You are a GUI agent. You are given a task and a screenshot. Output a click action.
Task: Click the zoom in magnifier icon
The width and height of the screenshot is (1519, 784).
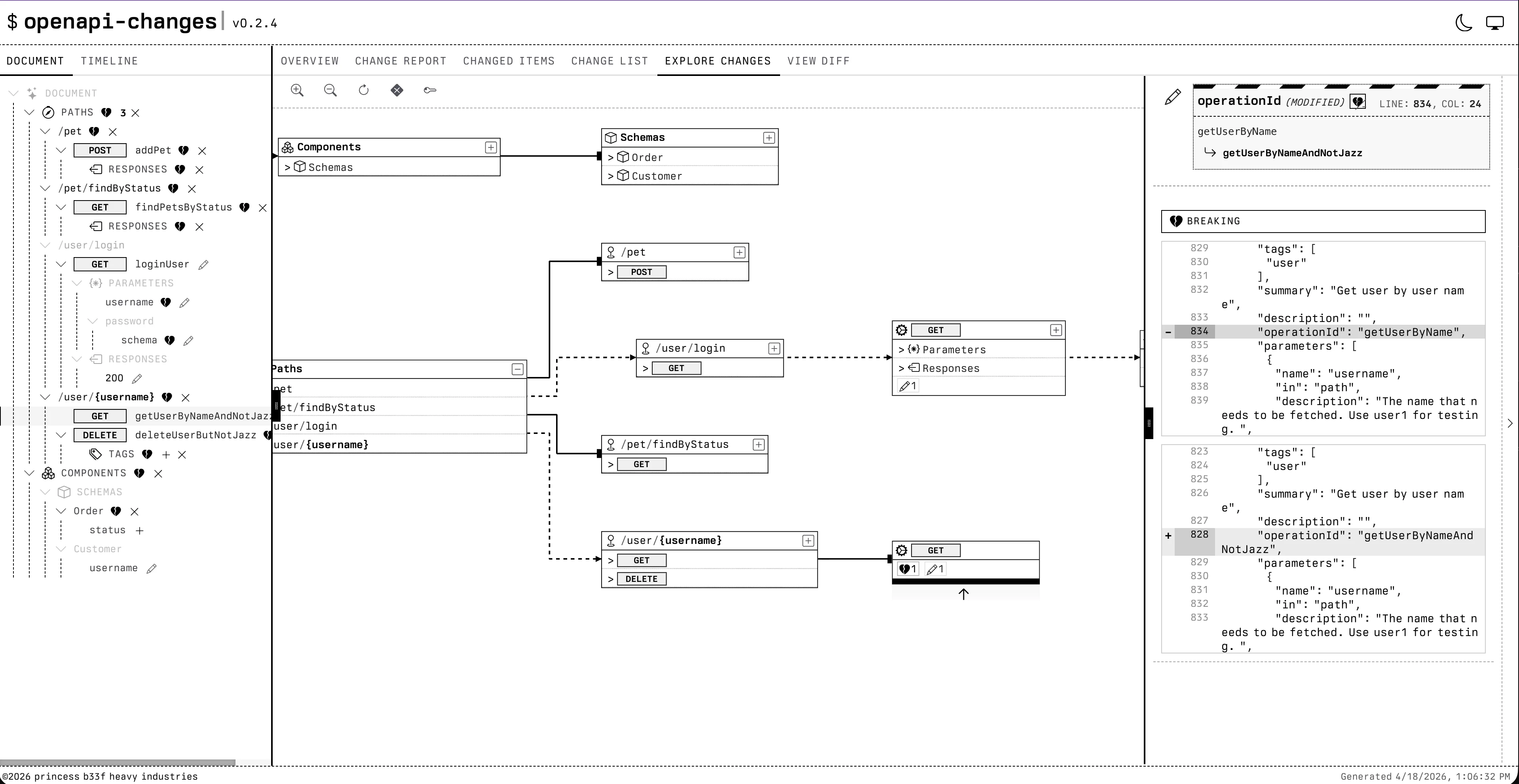click(x=297, y=90)
